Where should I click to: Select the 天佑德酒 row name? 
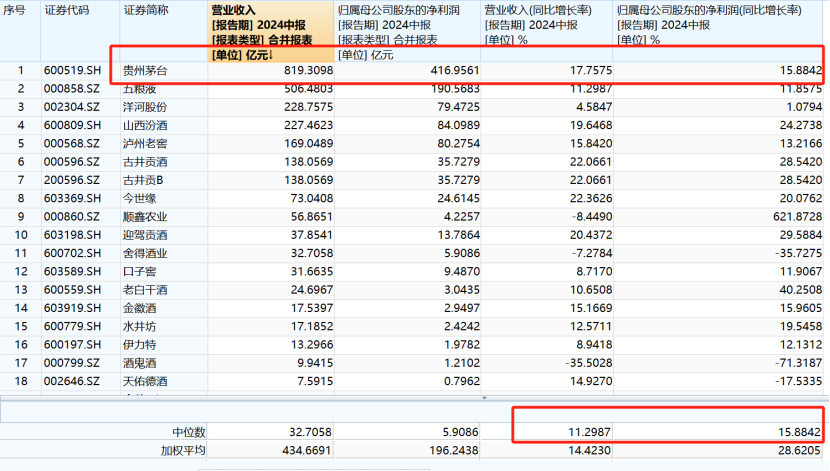(x=145, y=381)
